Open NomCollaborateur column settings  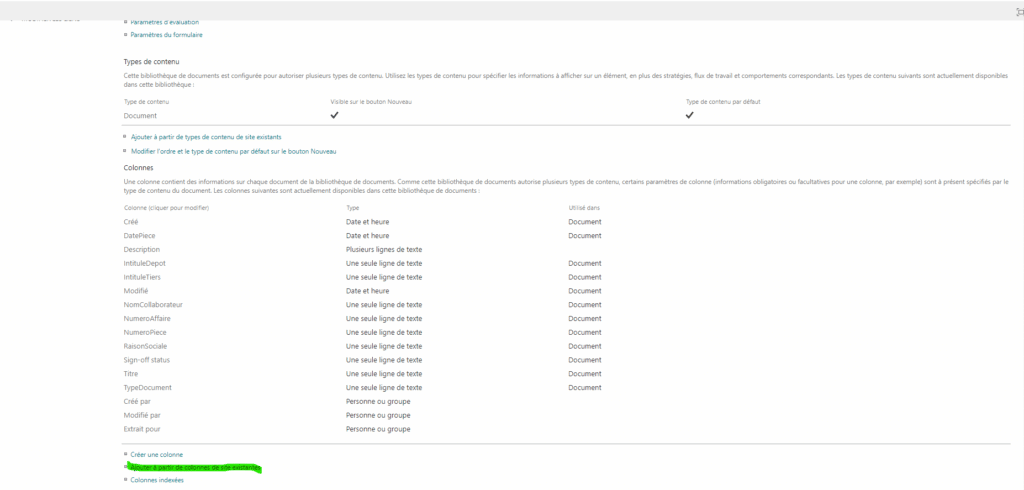(153, 305)
